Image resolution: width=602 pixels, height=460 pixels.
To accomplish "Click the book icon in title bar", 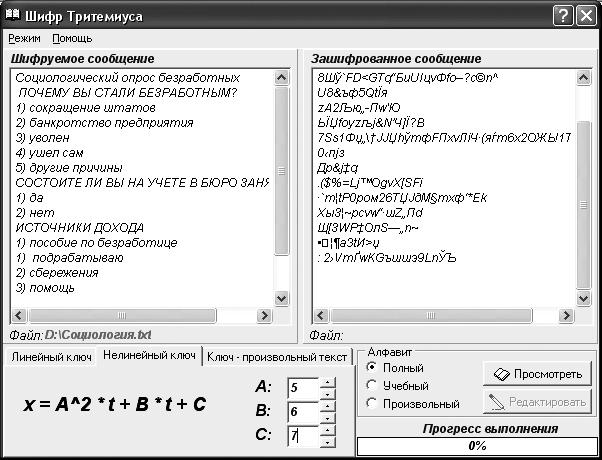I will tap(12, 15).
